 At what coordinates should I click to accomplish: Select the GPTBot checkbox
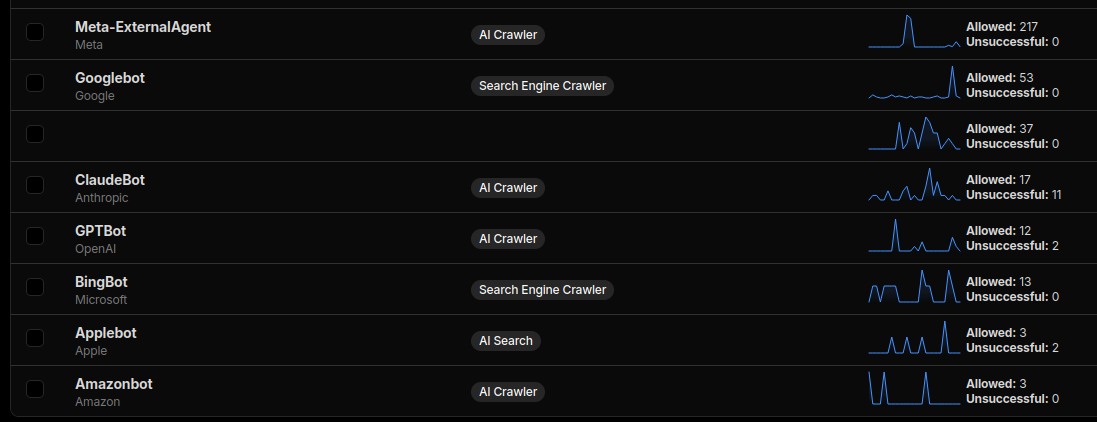[x=35, y=236]
